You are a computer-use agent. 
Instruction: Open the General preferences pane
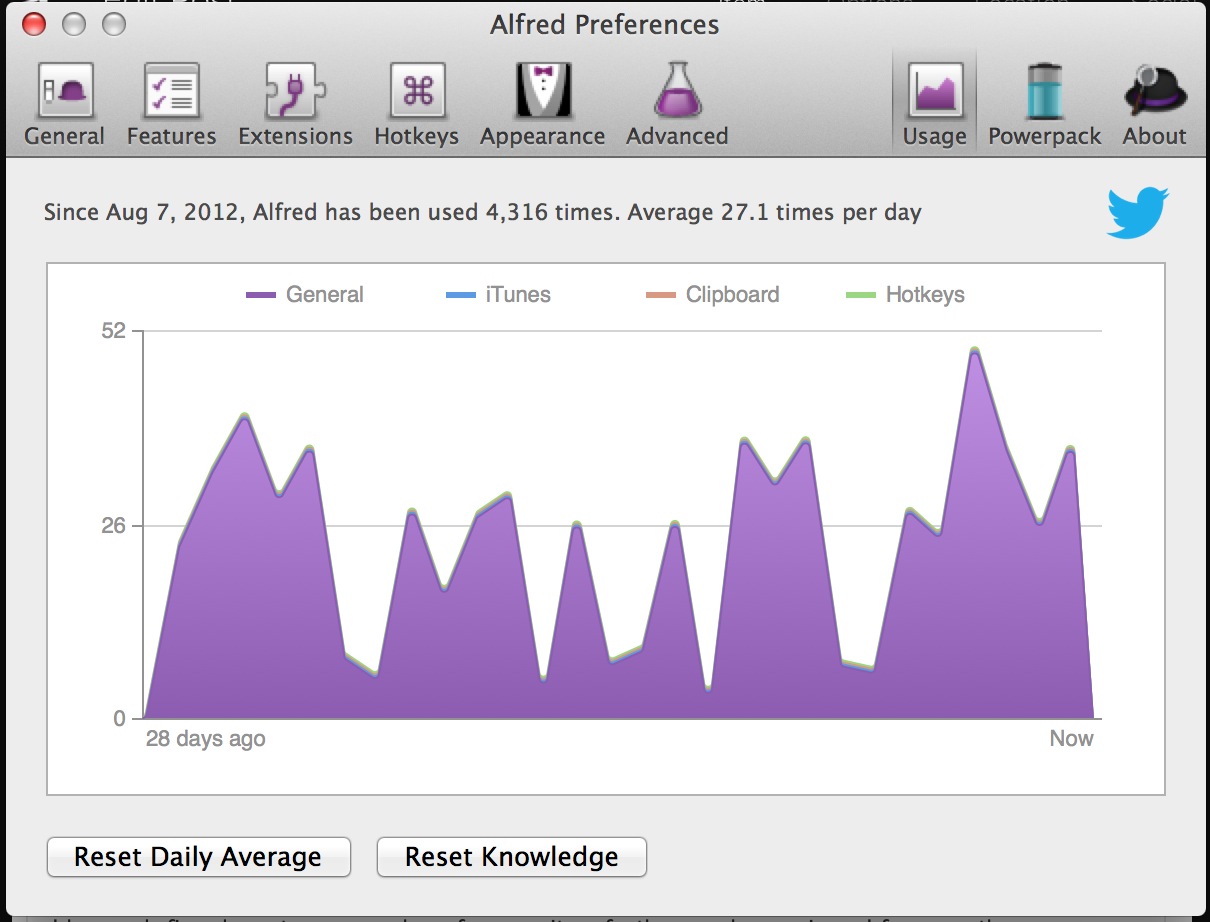(x=65, y=105)
